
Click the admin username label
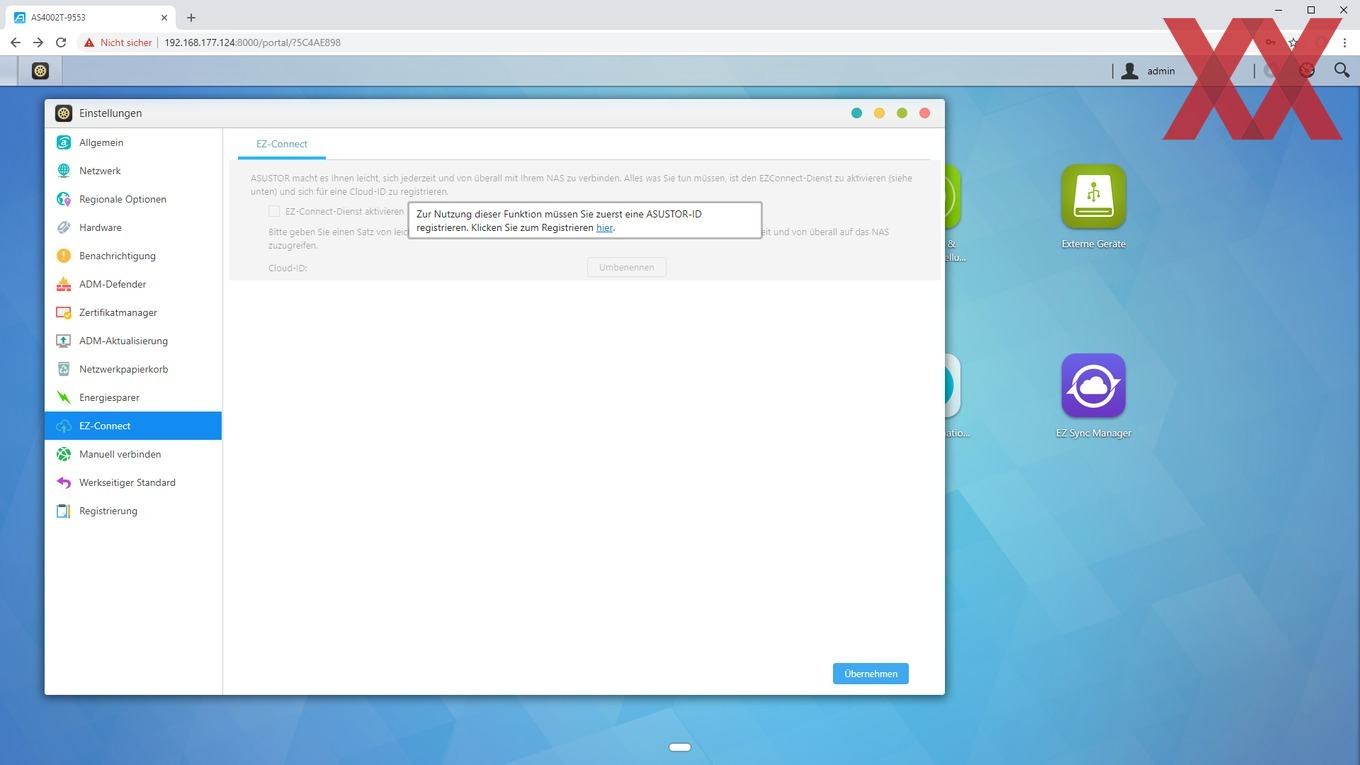click(1161, 71)
